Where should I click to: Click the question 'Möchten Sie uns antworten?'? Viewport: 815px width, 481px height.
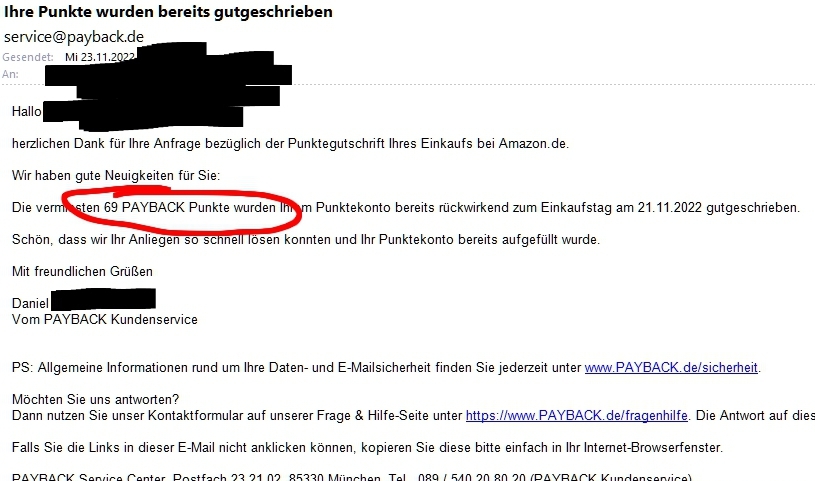click(96, 399)
